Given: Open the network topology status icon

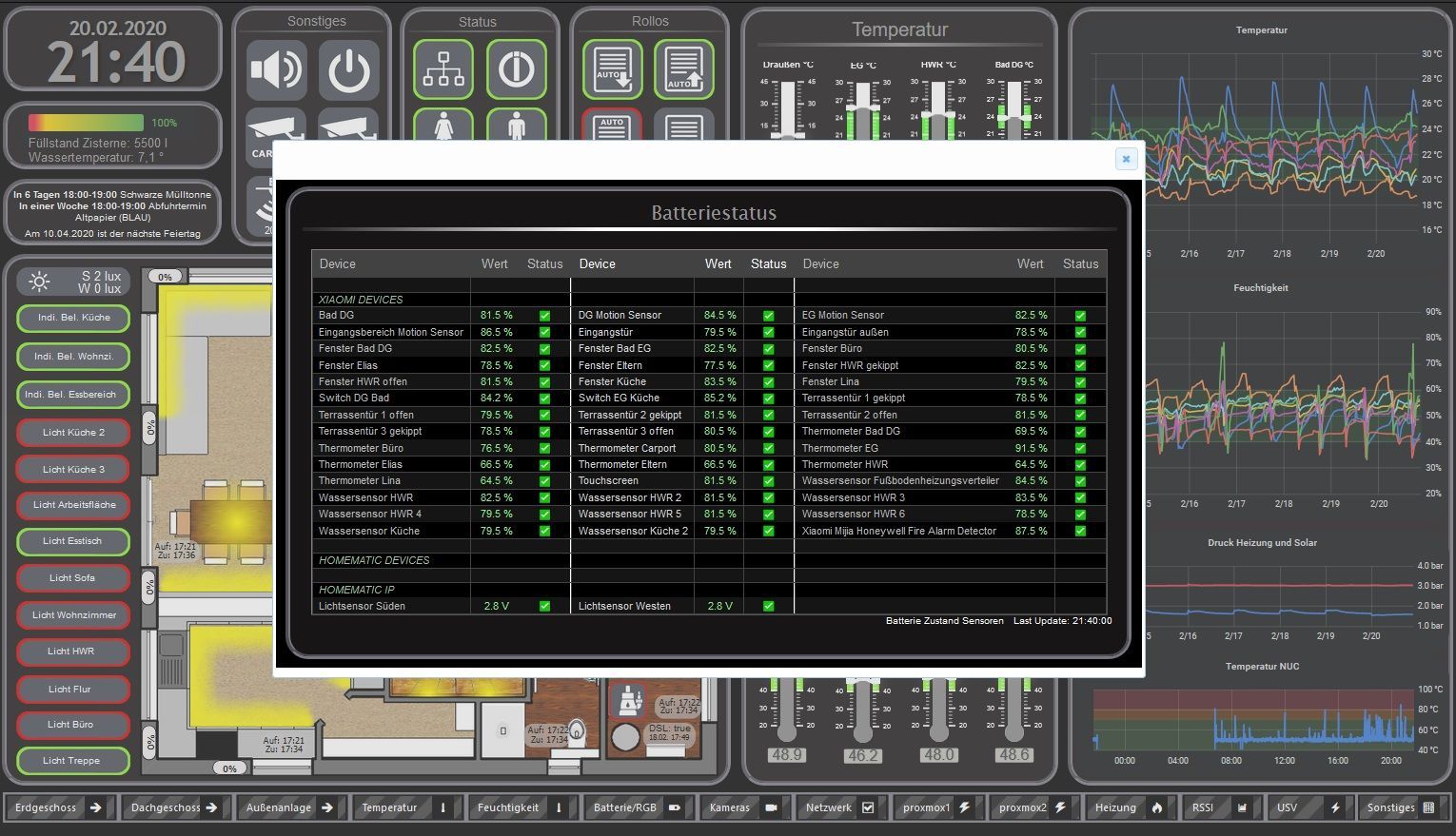Looking at the screenshot, I should tap(443, 70).
